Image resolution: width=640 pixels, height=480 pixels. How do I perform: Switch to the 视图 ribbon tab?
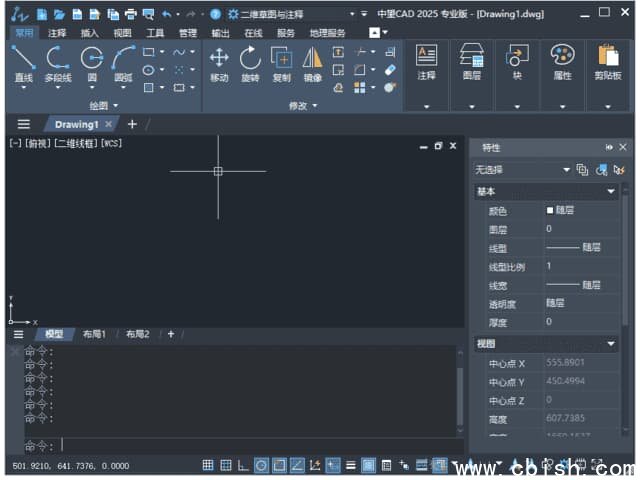point(122,33)
